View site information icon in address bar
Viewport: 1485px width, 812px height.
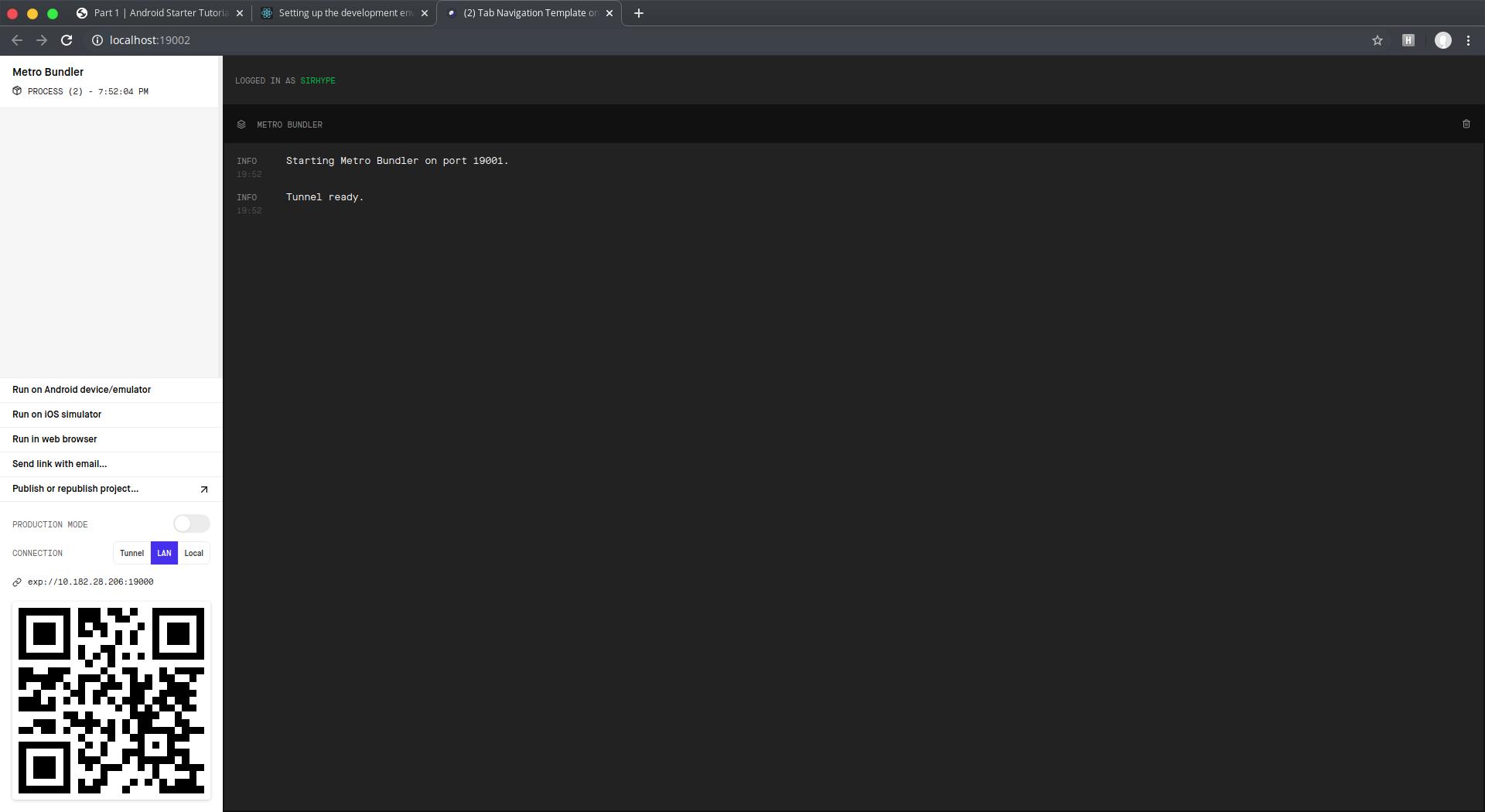(x=97, y=40)
